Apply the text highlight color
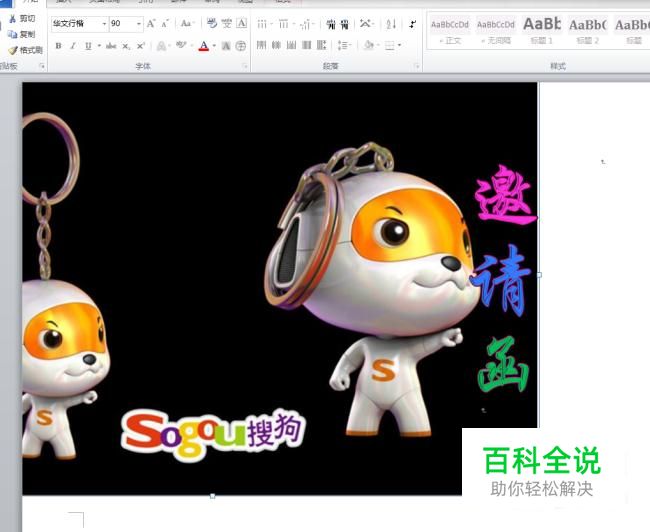 click(180, 46)
